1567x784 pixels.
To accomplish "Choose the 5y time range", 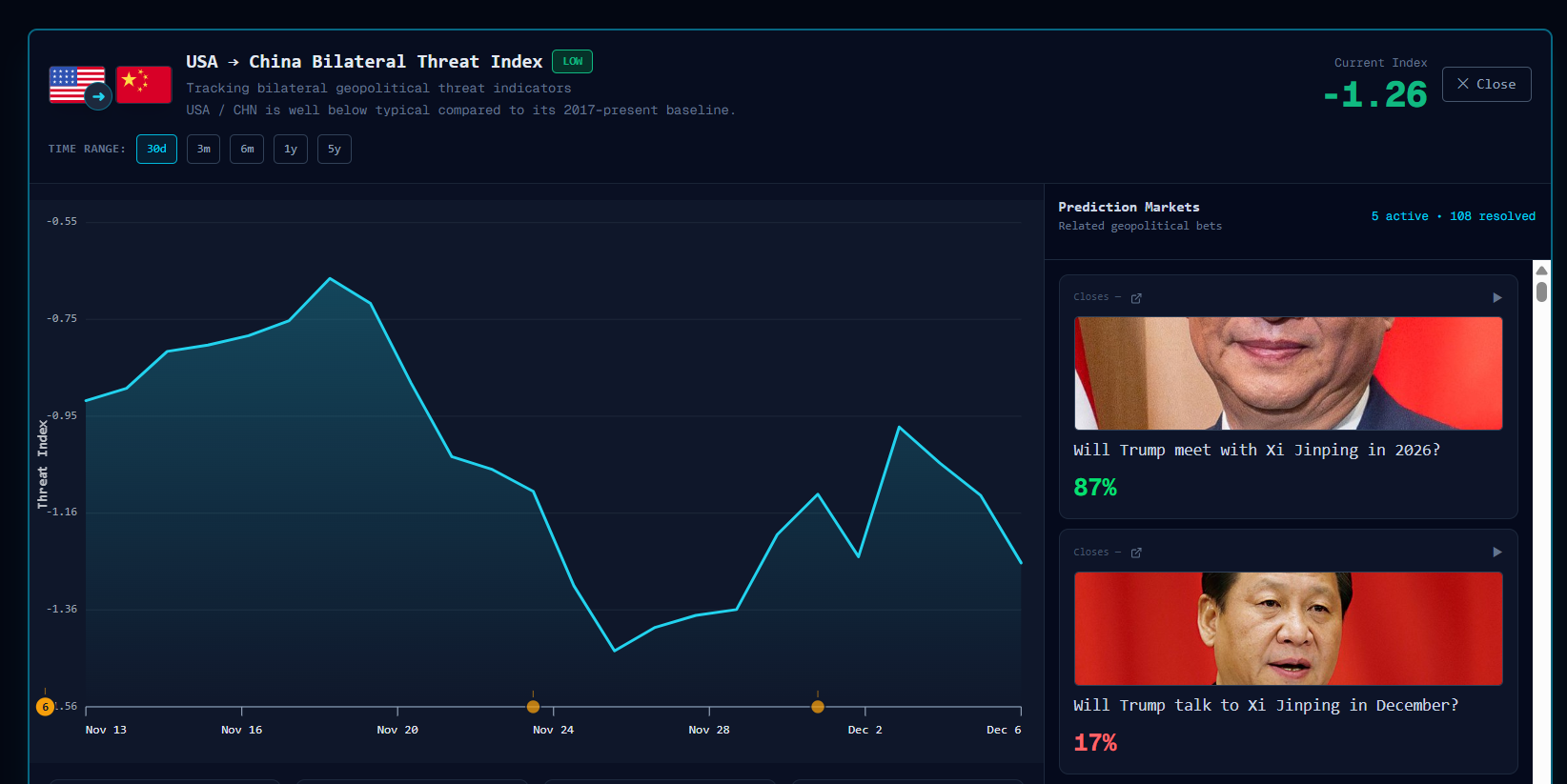I will coord(334,150).
